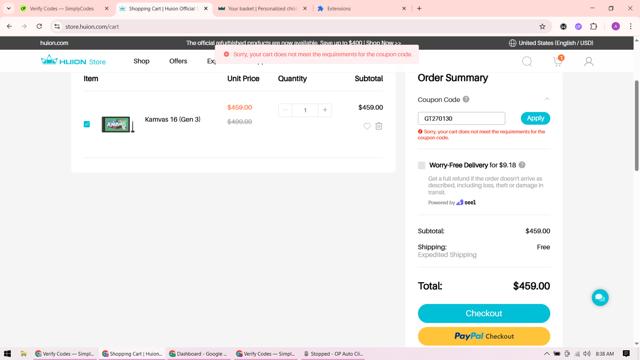Open the Shop menu

pos(141,61)
